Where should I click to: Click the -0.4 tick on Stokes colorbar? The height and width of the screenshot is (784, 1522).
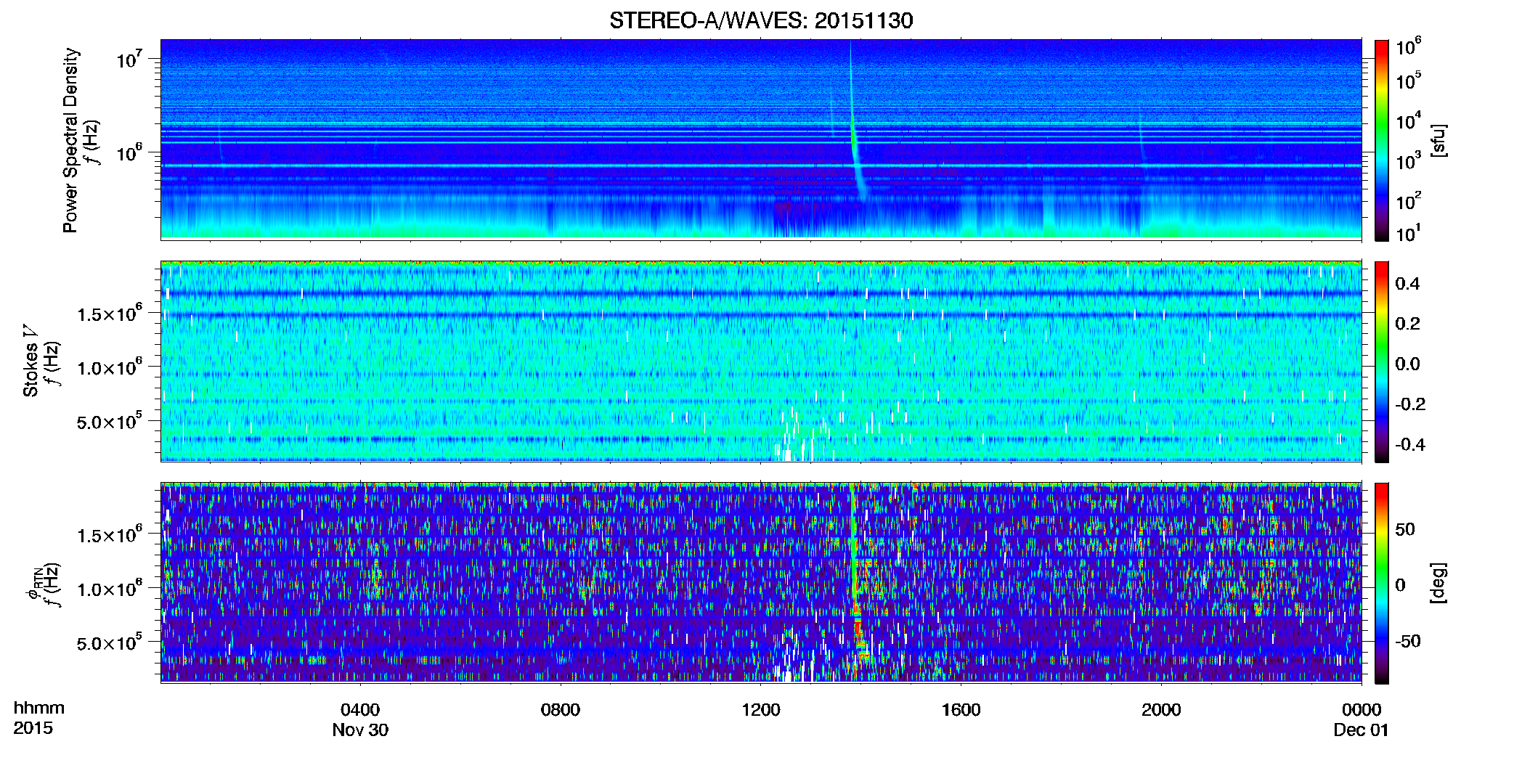[x=1409, y=444]
